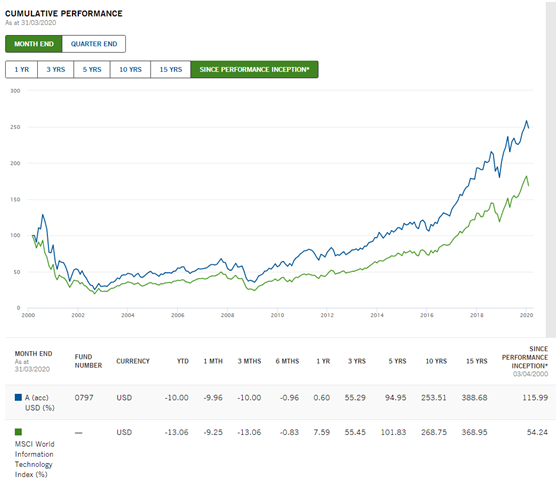Click the green MSCI index legend square
This screenshot has width=558, height=487.
click(x=18, y=432)
